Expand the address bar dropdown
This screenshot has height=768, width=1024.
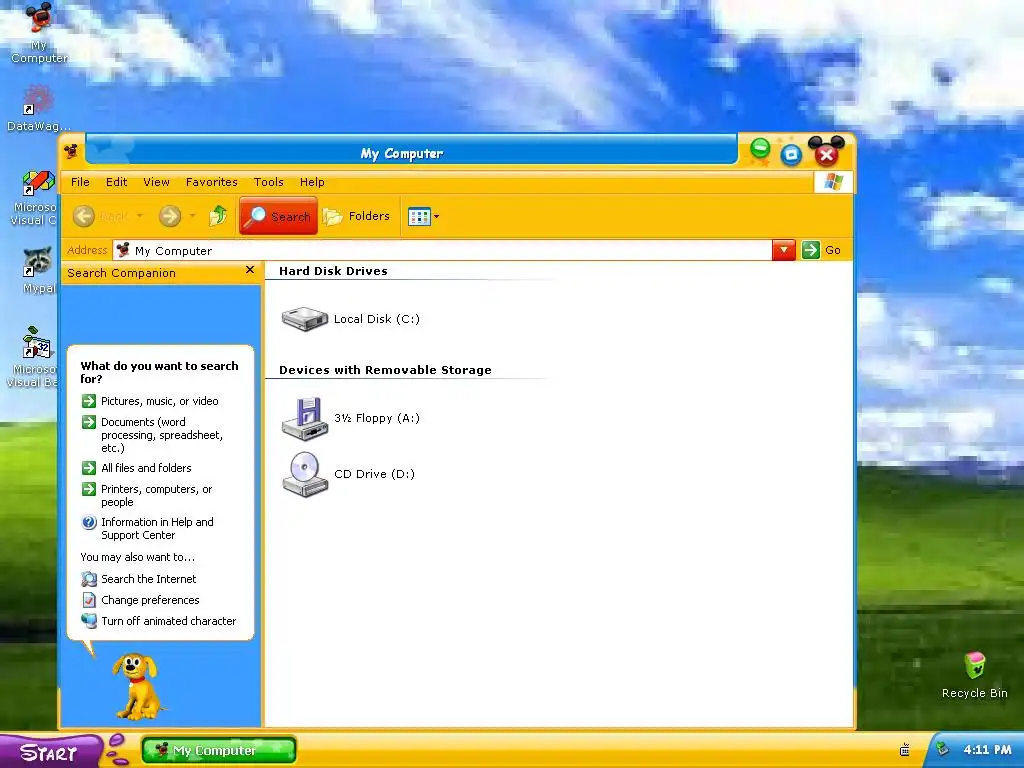784,250
